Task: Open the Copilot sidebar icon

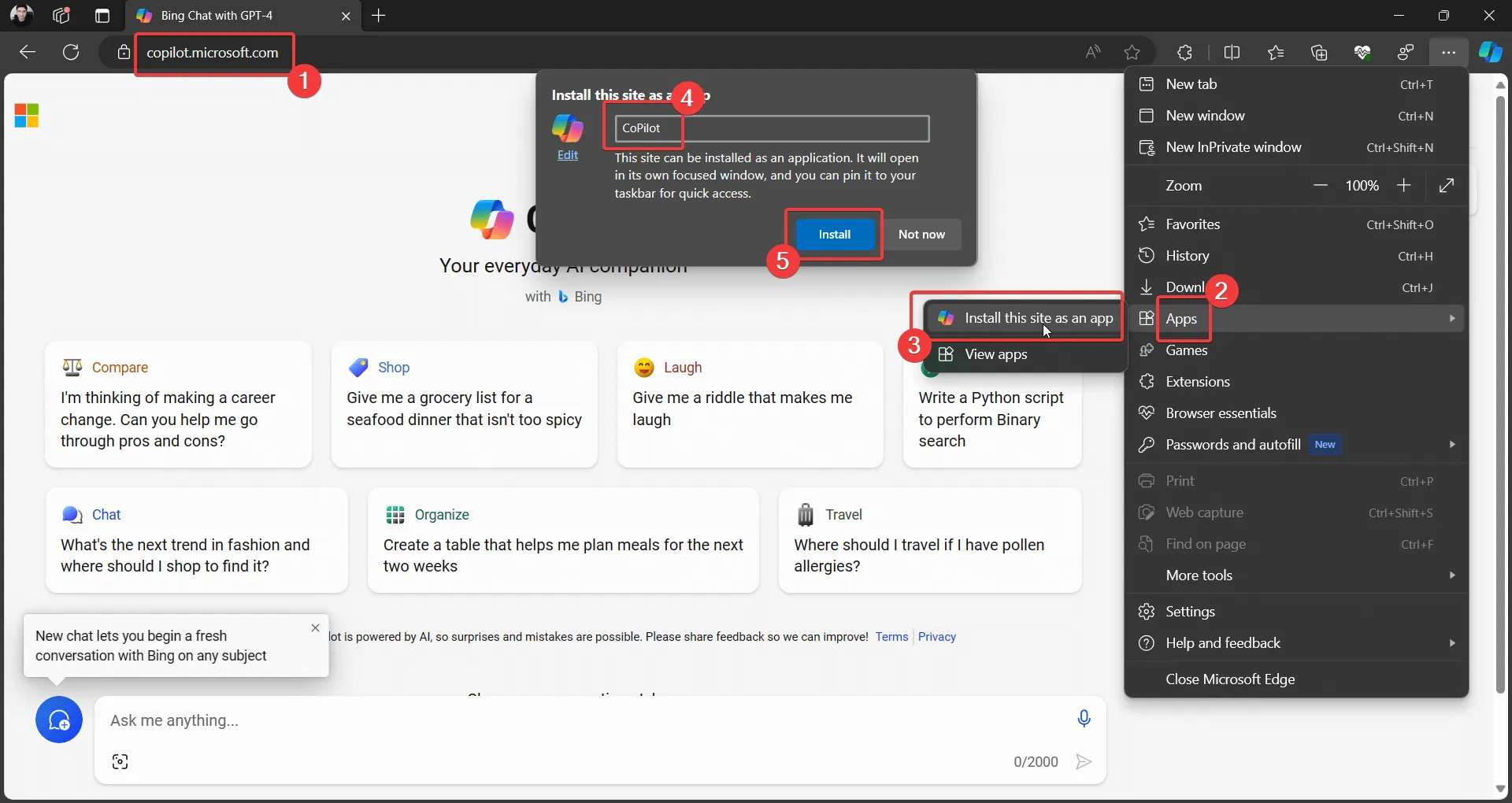Action: [x=1490, y=52]
